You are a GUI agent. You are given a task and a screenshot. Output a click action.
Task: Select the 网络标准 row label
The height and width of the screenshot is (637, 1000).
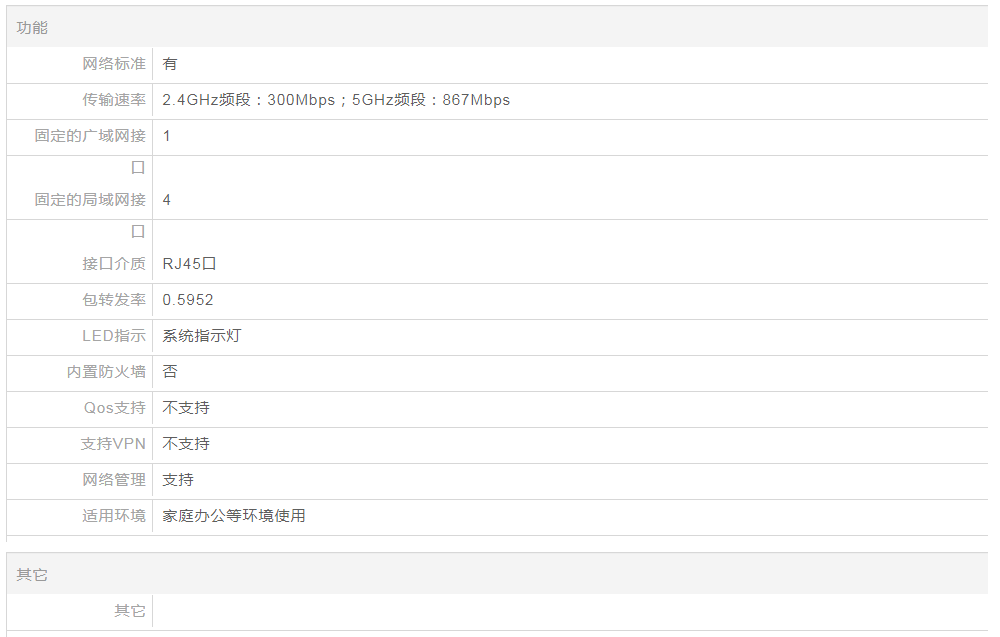pos(113,64)
